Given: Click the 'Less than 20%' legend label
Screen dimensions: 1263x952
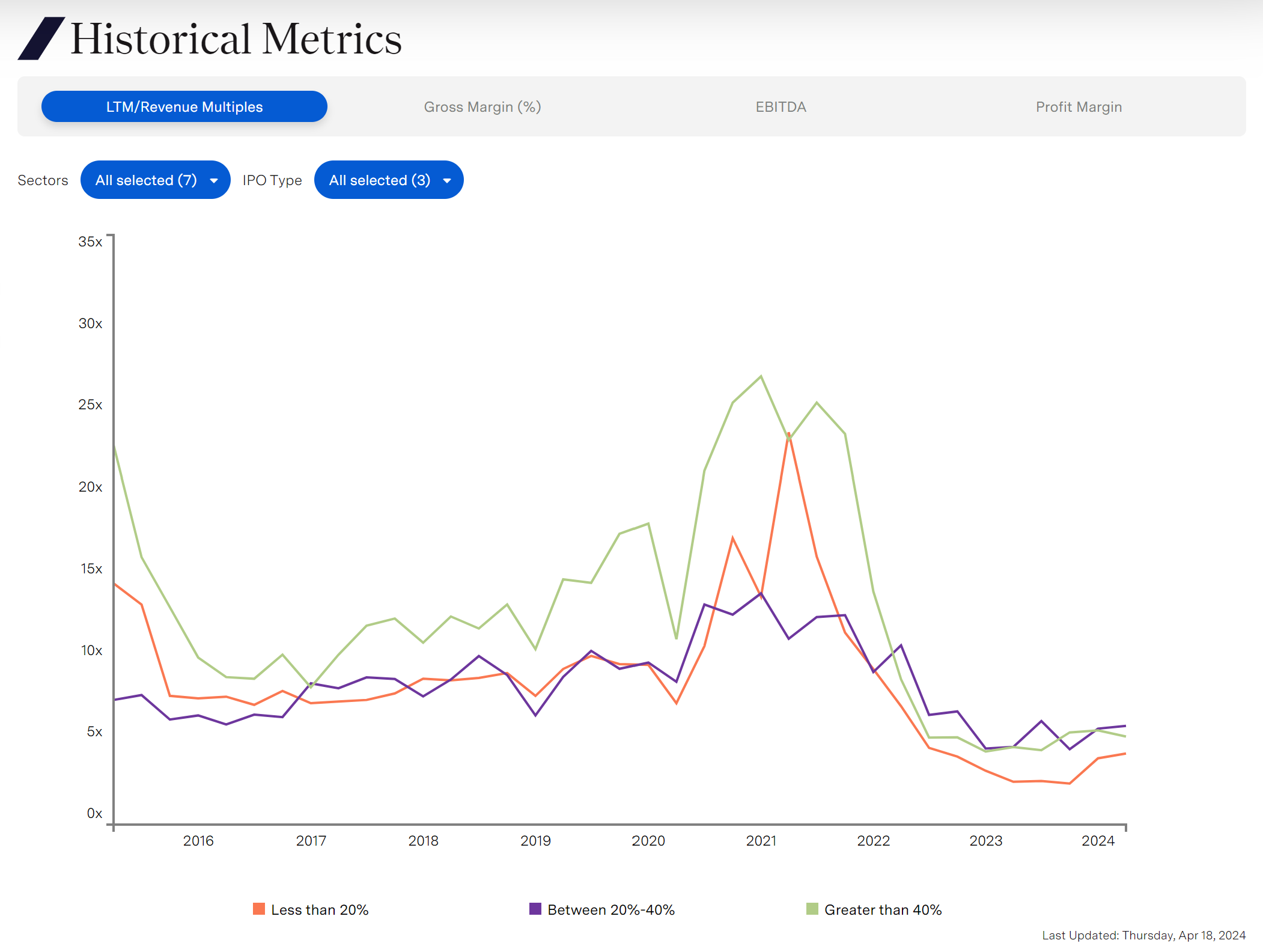Looking at the screenshot, I should coord(320,910).
